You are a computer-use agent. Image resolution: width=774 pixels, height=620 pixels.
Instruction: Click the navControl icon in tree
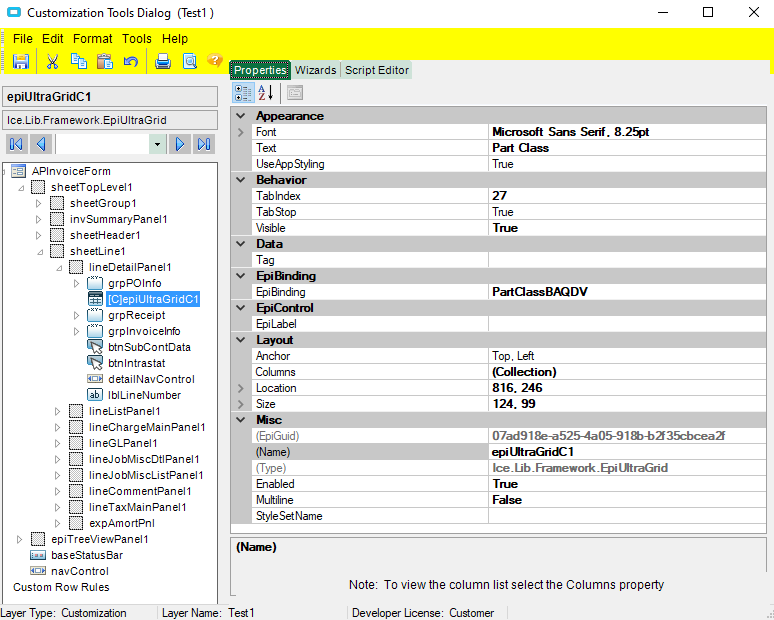[38, 571]
